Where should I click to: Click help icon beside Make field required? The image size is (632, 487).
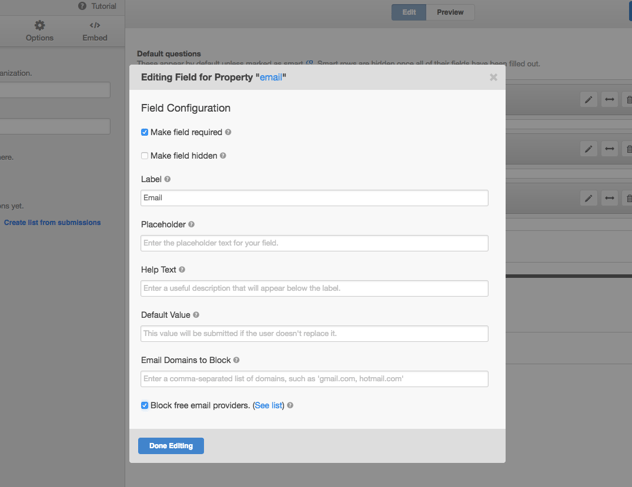pyautogui.click(x=228, y=132)
